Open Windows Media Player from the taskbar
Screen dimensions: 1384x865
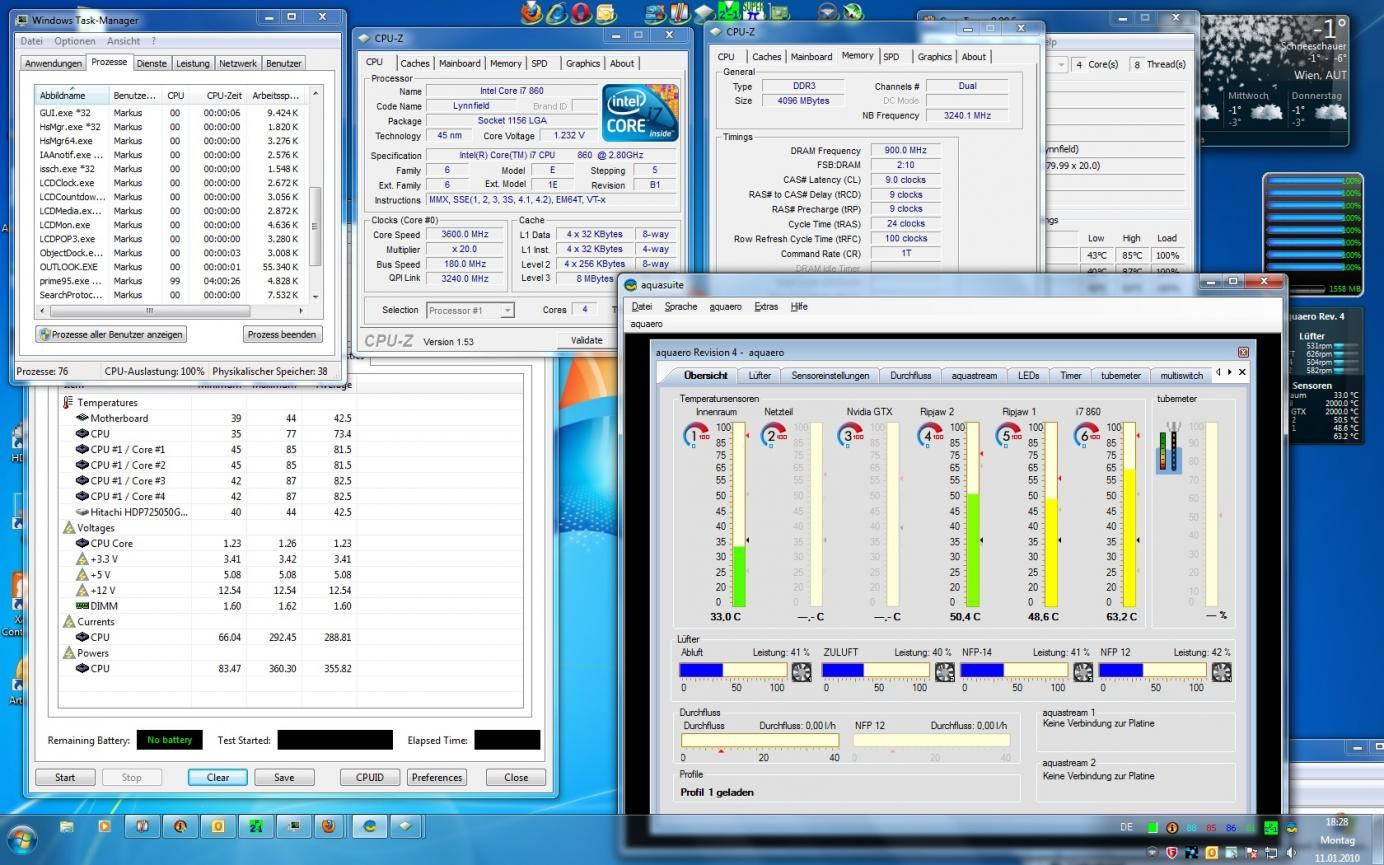[x=104, y=827]
